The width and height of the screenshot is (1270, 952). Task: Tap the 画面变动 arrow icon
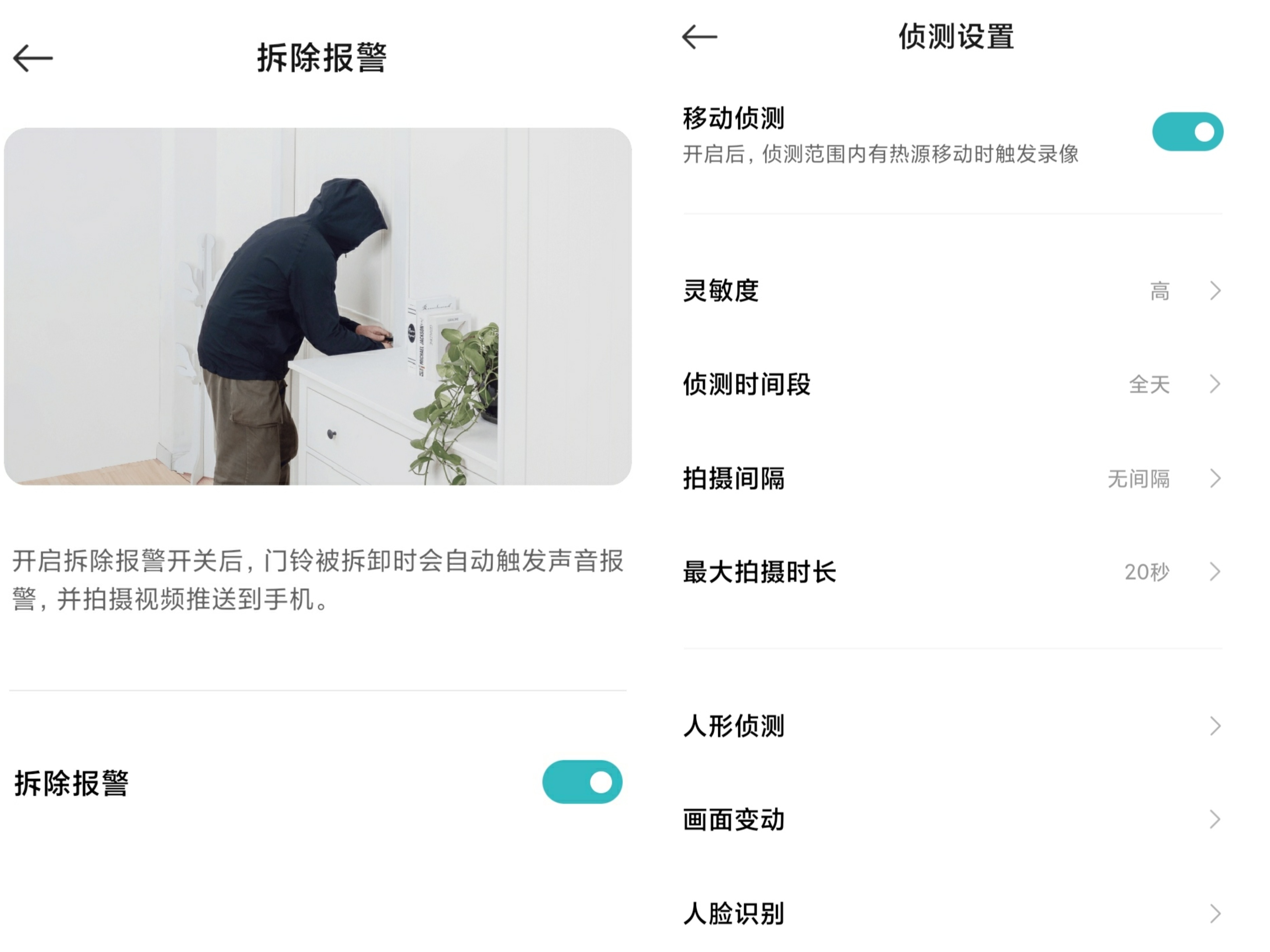click(1215, 820)
